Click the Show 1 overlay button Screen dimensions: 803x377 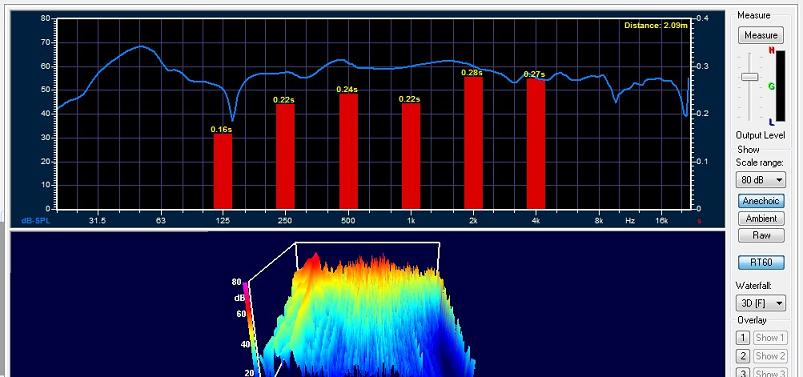(x=770, y=338)
